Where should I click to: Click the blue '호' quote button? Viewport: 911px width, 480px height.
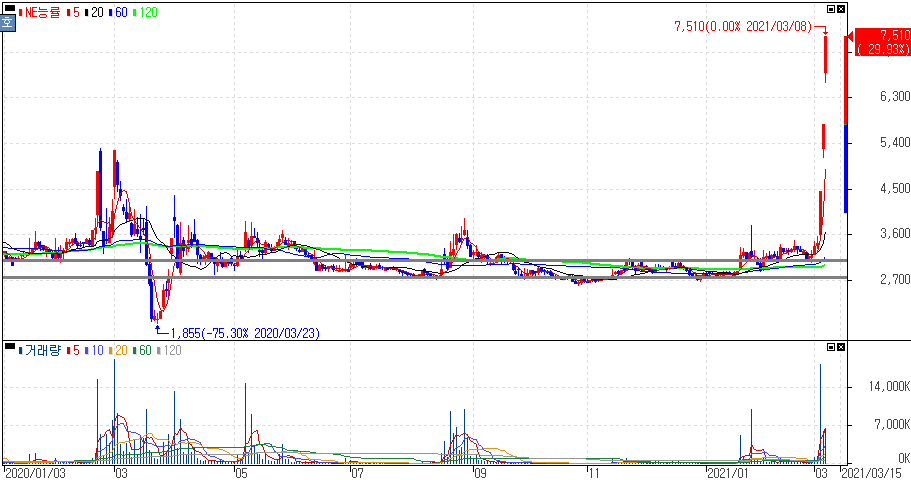(x=8, y=23)
